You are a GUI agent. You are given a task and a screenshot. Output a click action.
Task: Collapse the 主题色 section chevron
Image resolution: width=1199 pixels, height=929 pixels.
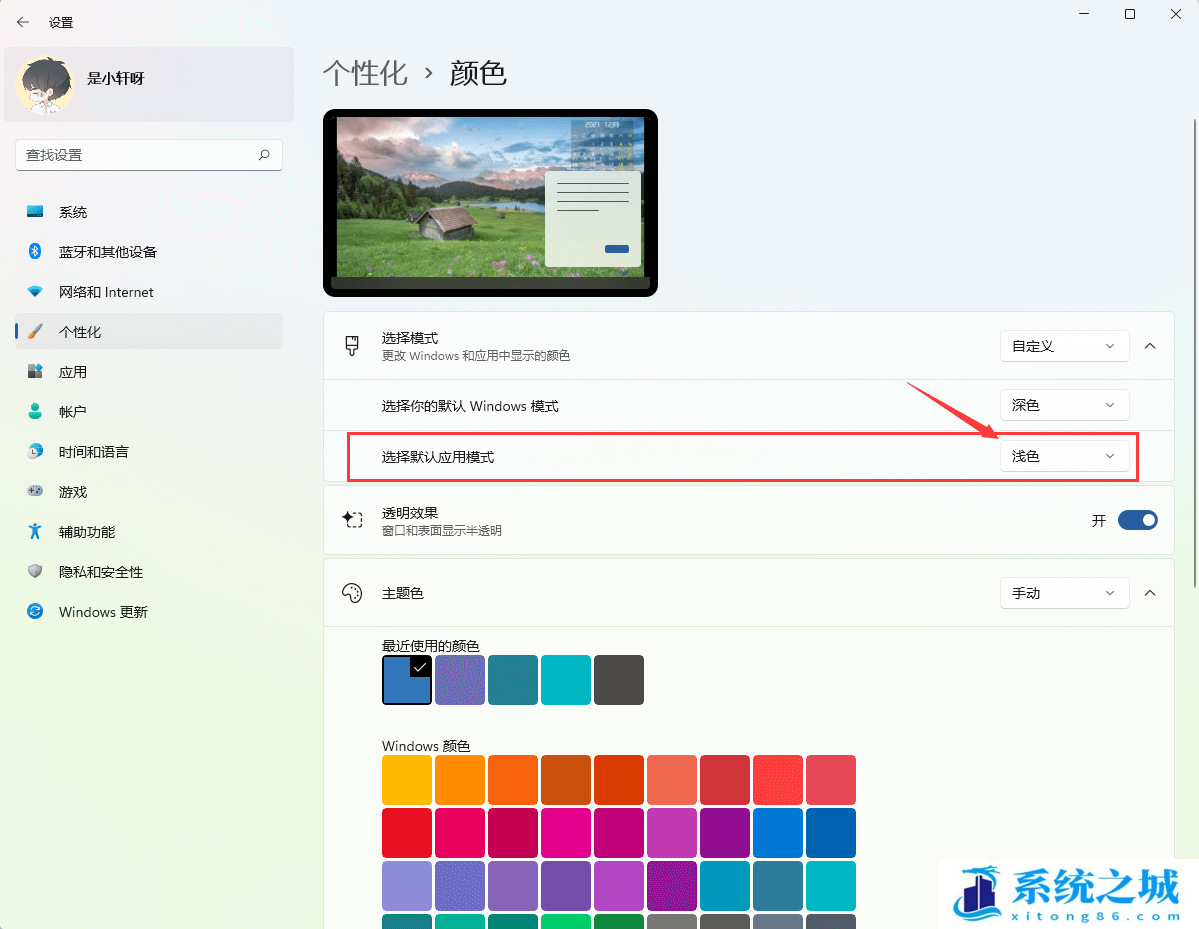point(1149,593)
